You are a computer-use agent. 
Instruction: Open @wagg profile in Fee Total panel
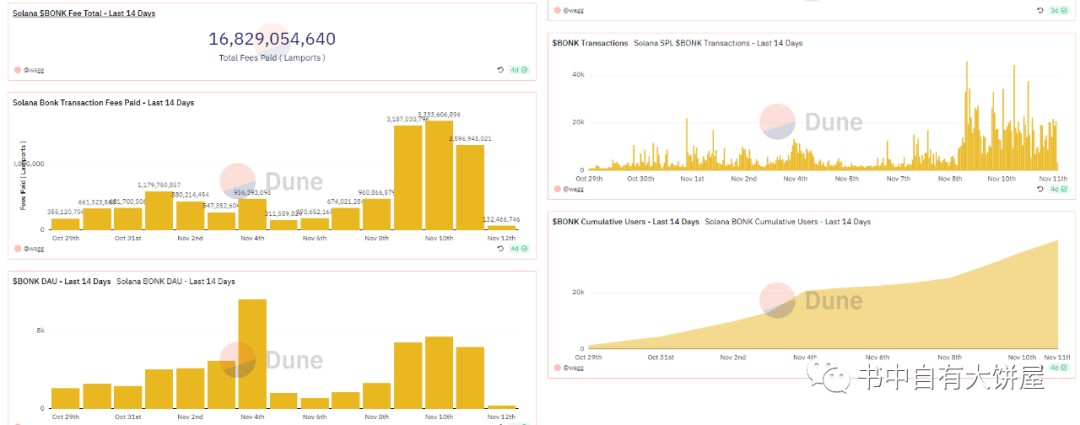[34, 70]
